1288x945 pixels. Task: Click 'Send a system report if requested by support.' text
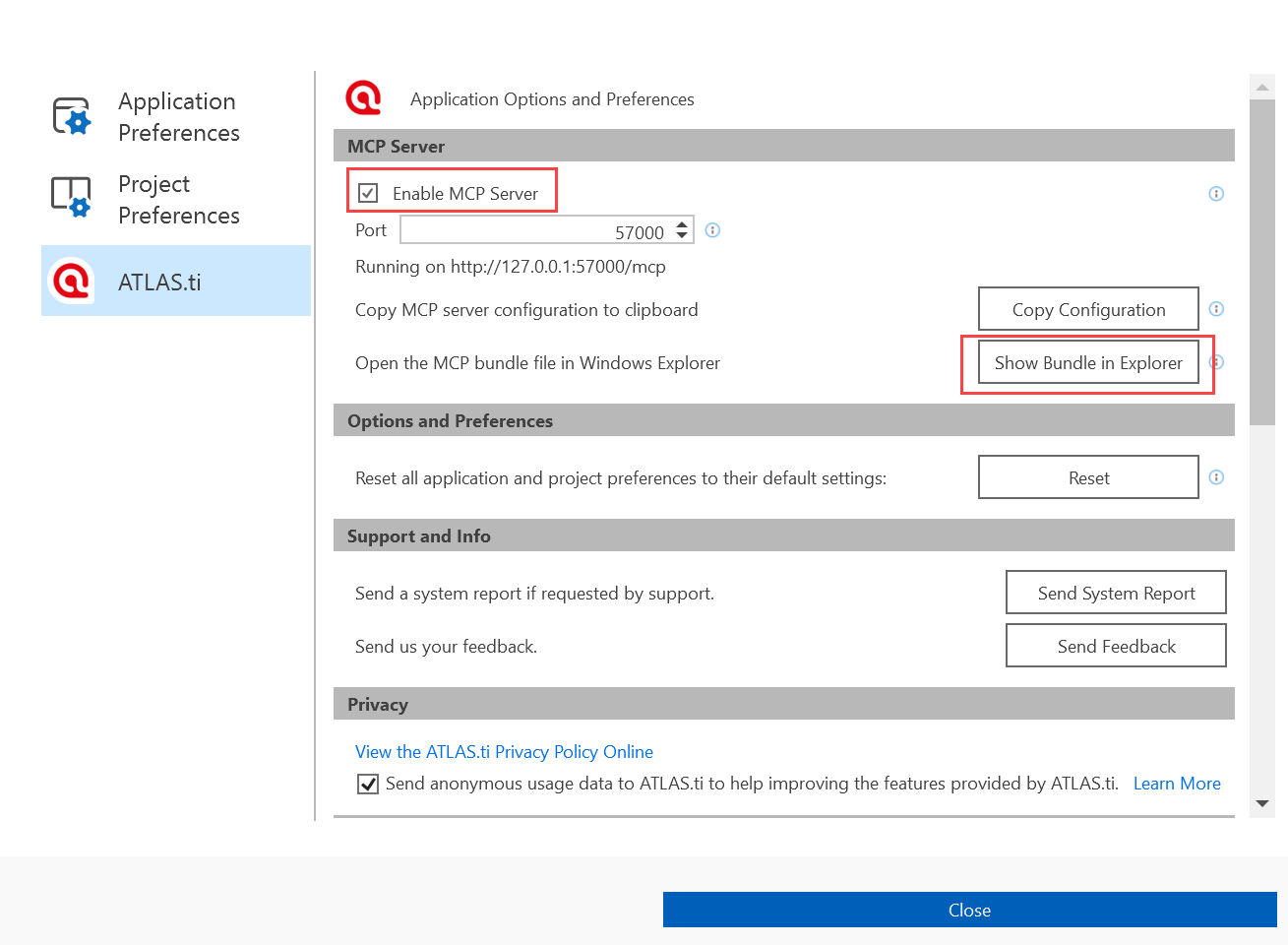534,594
